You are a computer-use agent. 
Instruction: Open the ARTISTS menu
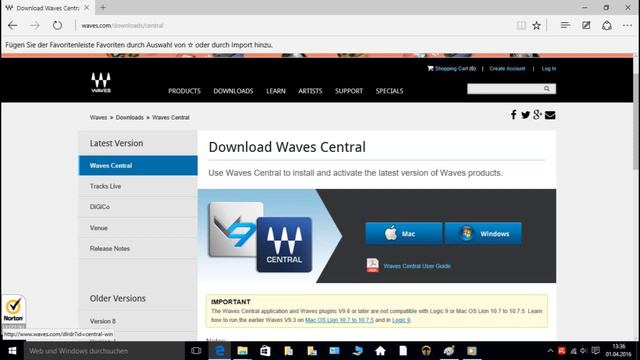pyautogui.click(x=310, y=91)
